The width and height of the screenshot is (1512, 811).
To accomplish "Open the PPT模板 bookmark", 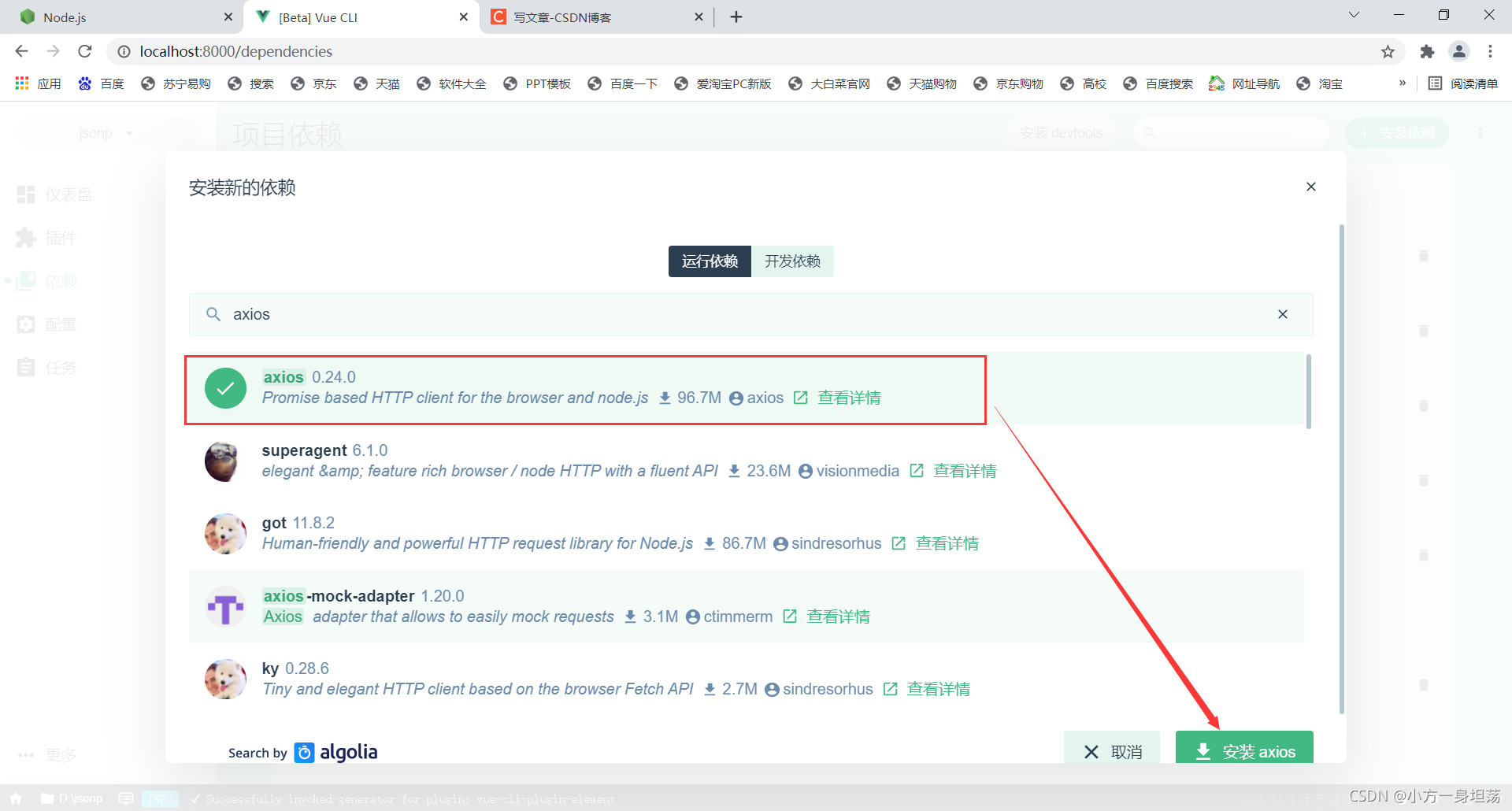I will [x=537, y=83].
